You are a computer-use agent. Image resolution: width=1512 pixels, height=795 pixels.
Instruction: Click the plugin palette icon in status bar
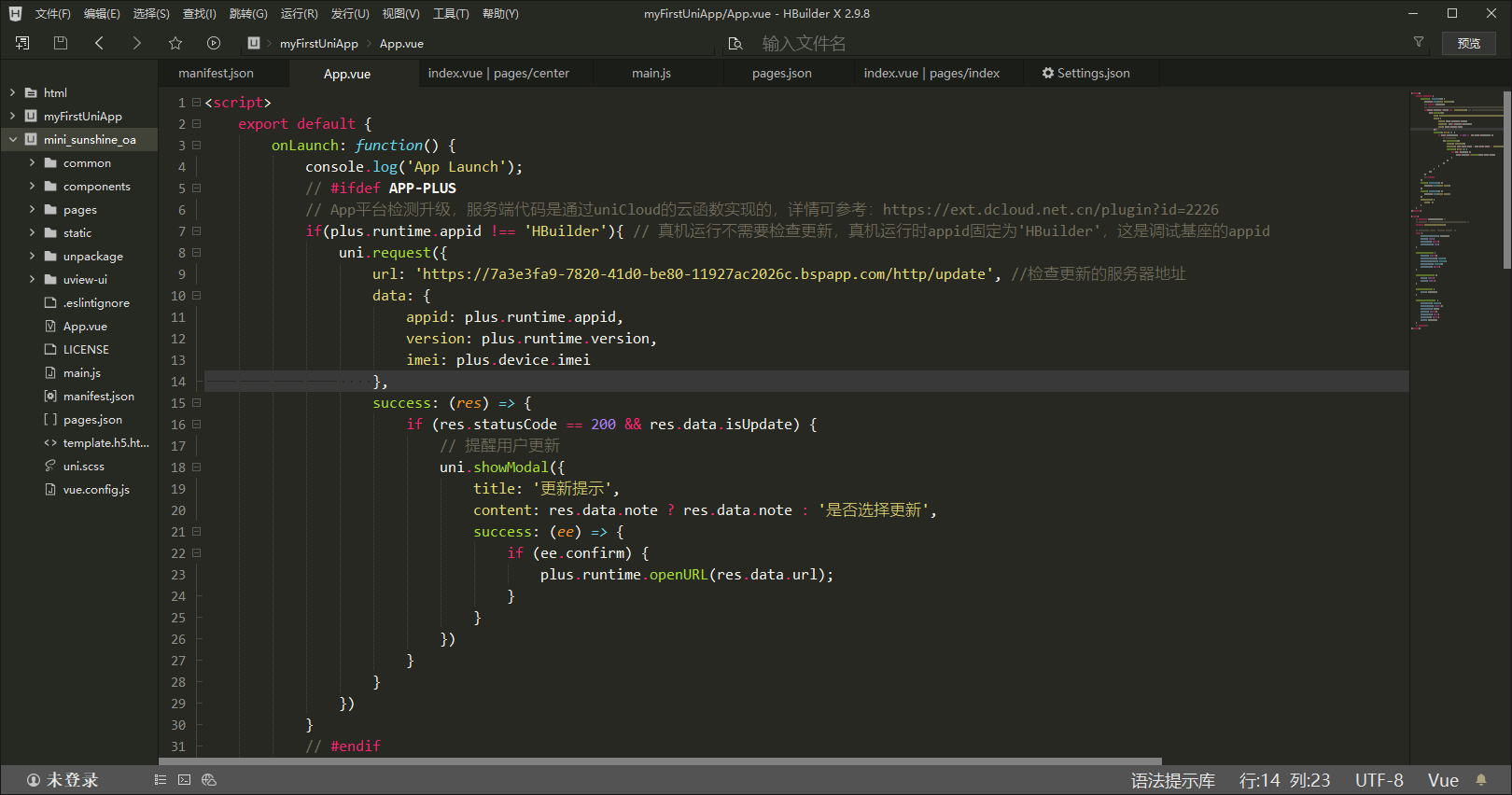pos(209,780)
